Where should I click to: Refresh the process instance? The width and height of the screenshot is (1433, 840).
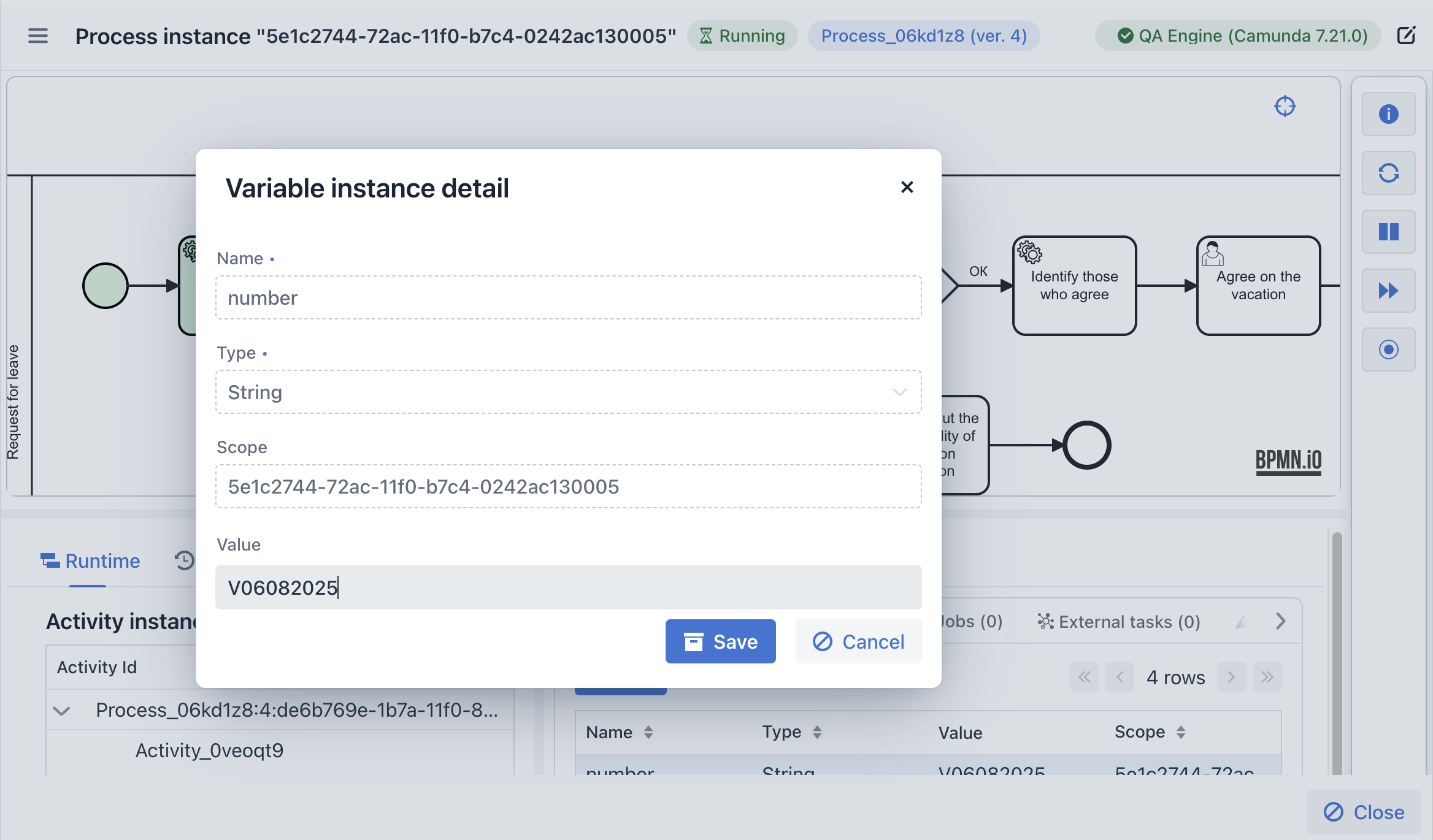click(x=1388, y=173)
